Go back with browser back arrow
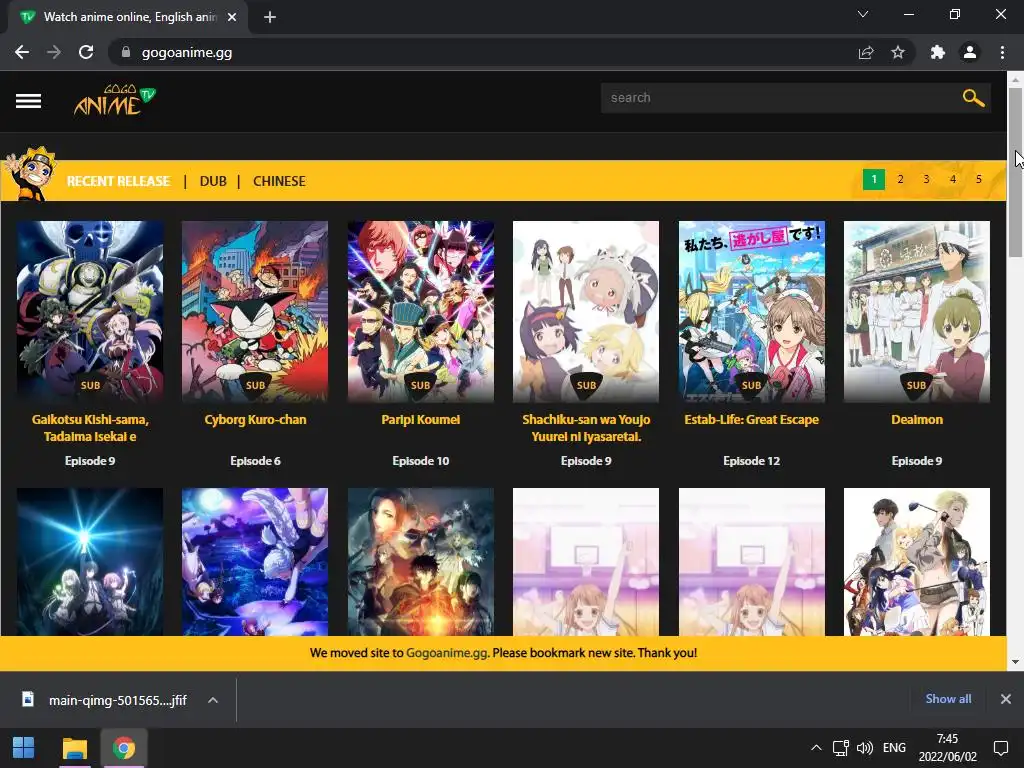This screenshot has height=768, width=1024. click(x=22, y=52)
